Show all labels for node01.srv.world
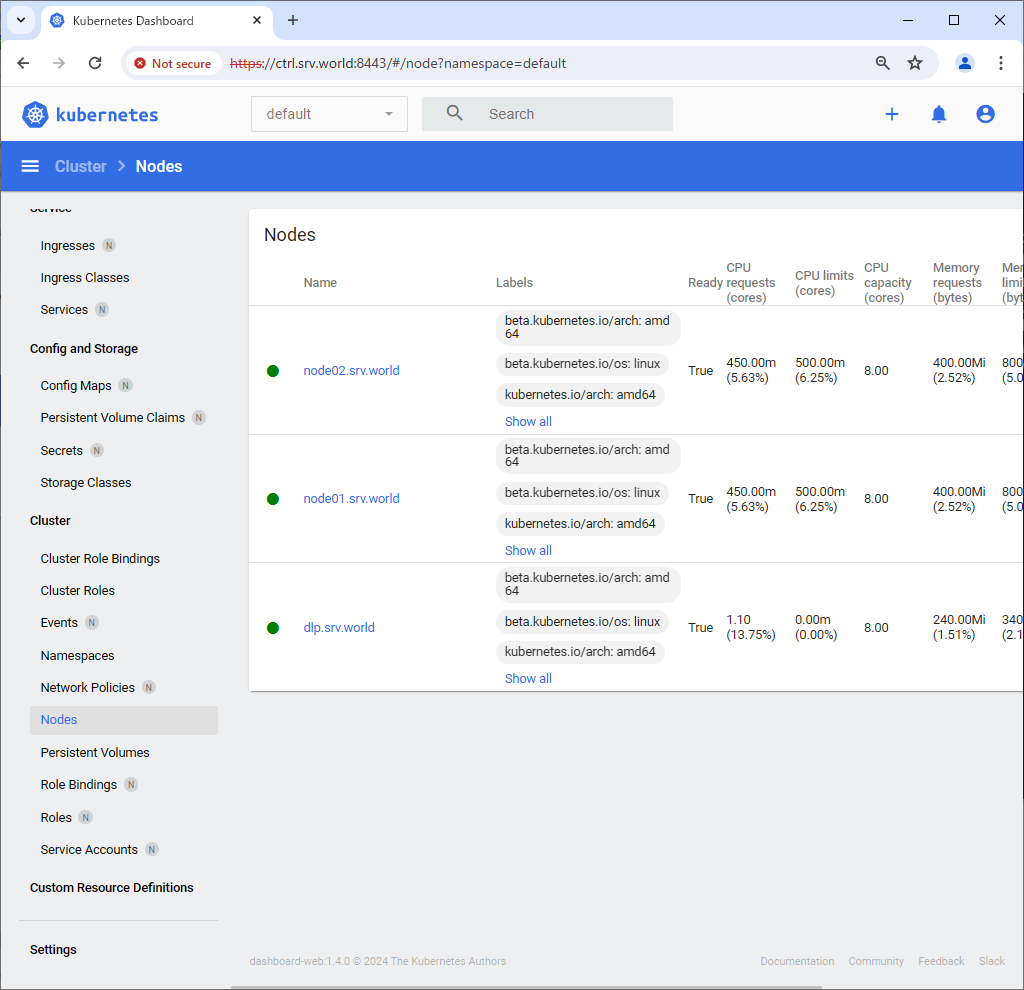The image size is (1024, 990). click(528, 551)
